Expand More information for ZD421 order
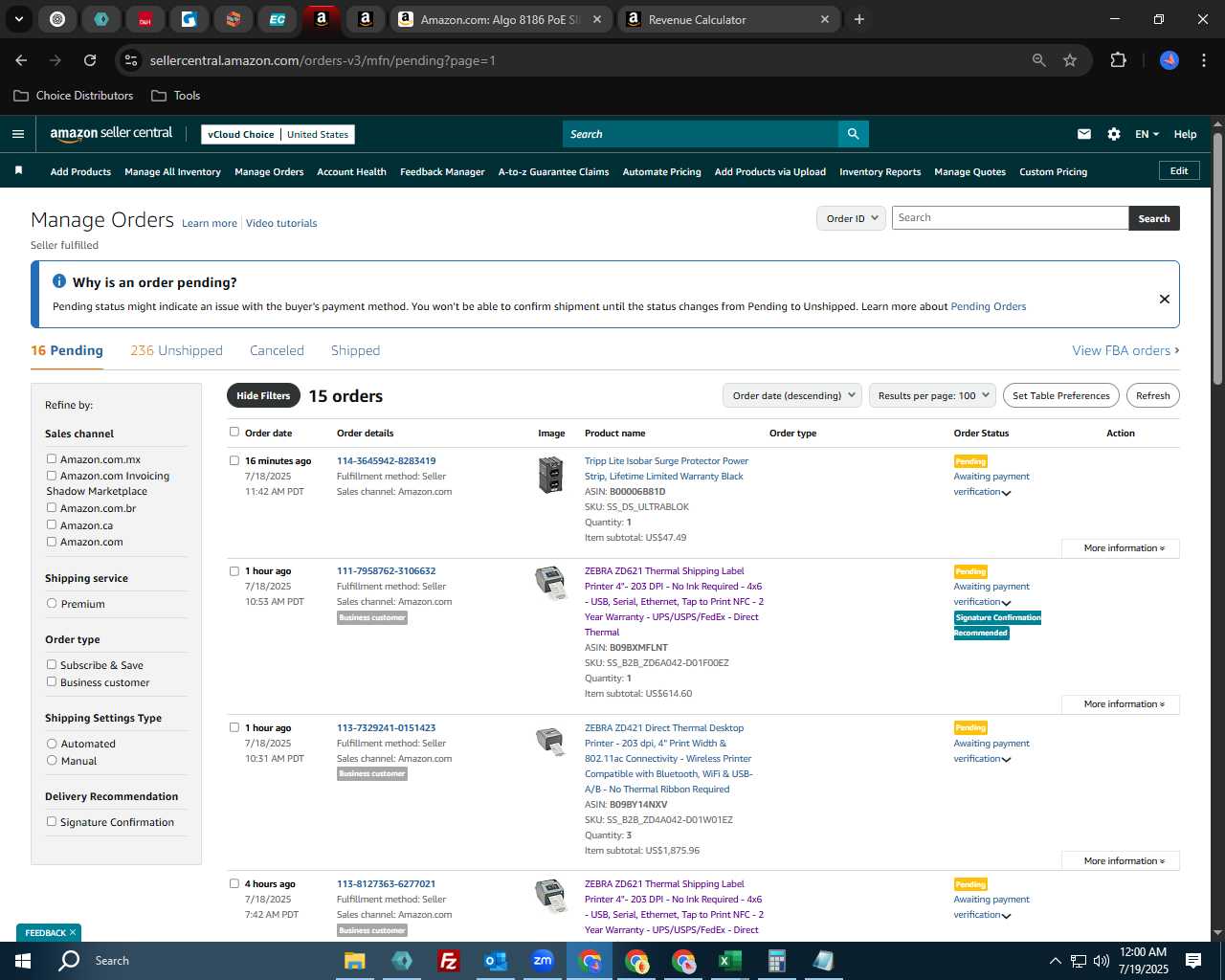The height and width of the screenshot is (980, 1225). tap(1121, 861)
